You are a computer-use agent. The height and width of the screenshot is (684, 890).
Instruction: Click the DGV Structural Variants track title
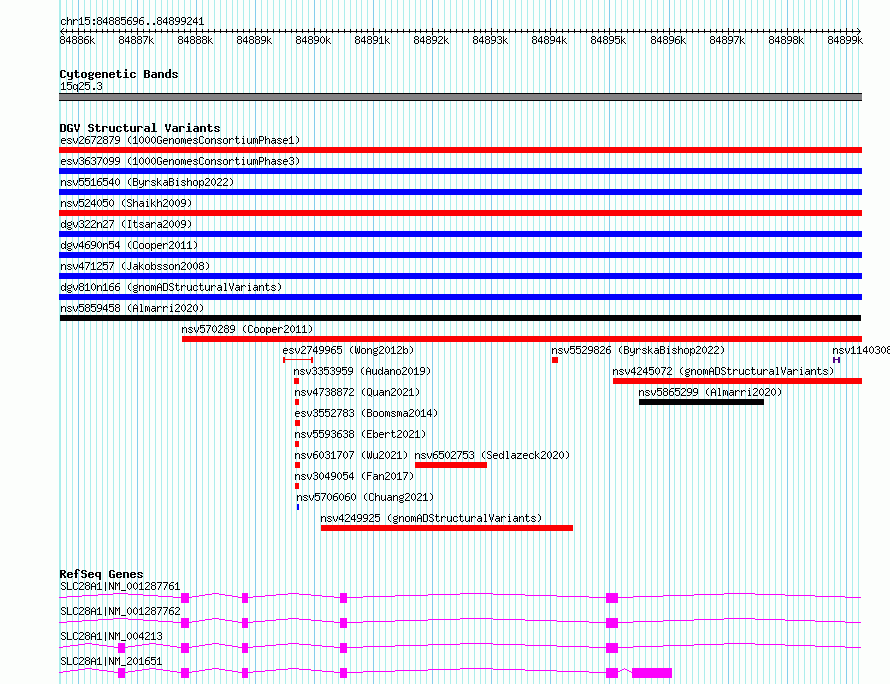tap(140, 128)
